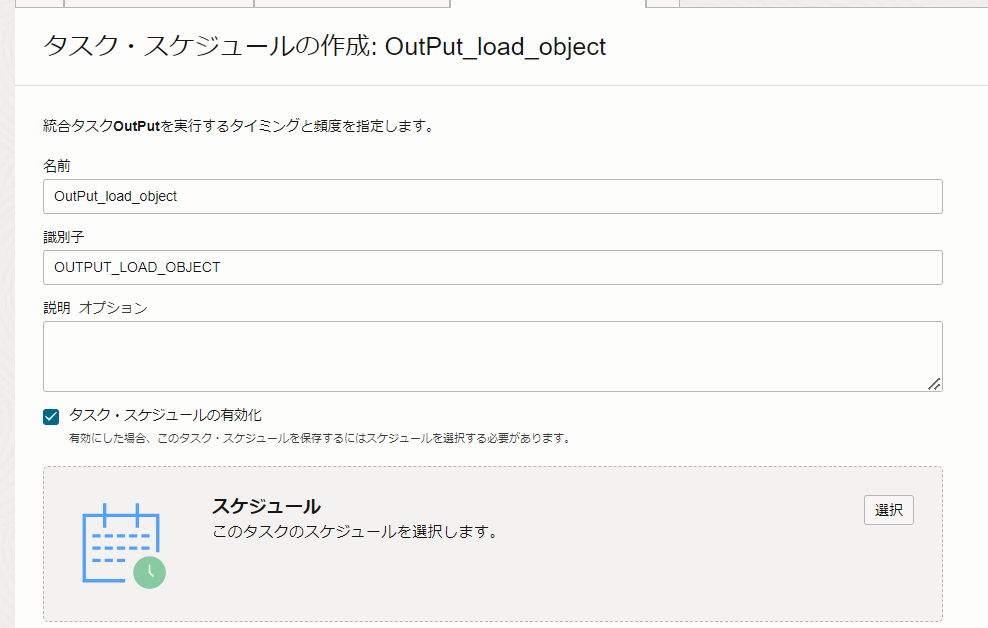Viewport: 988px width, 628px height.
Task: Click inside the empty 説明 textarea
Action: point(493,357)
